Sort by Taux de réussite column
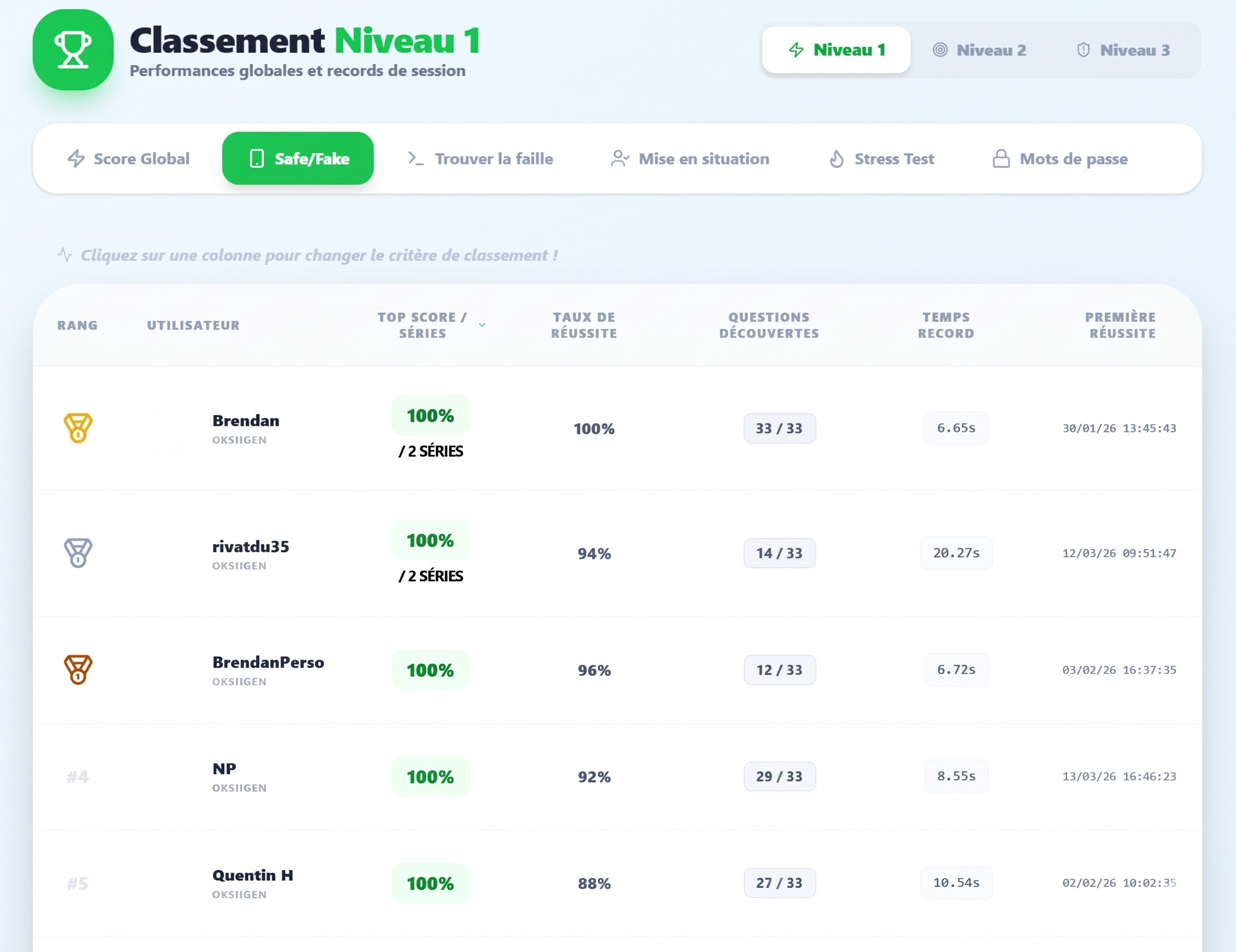The width and height of the screenshot is (1236, 952). click(584, 325)
